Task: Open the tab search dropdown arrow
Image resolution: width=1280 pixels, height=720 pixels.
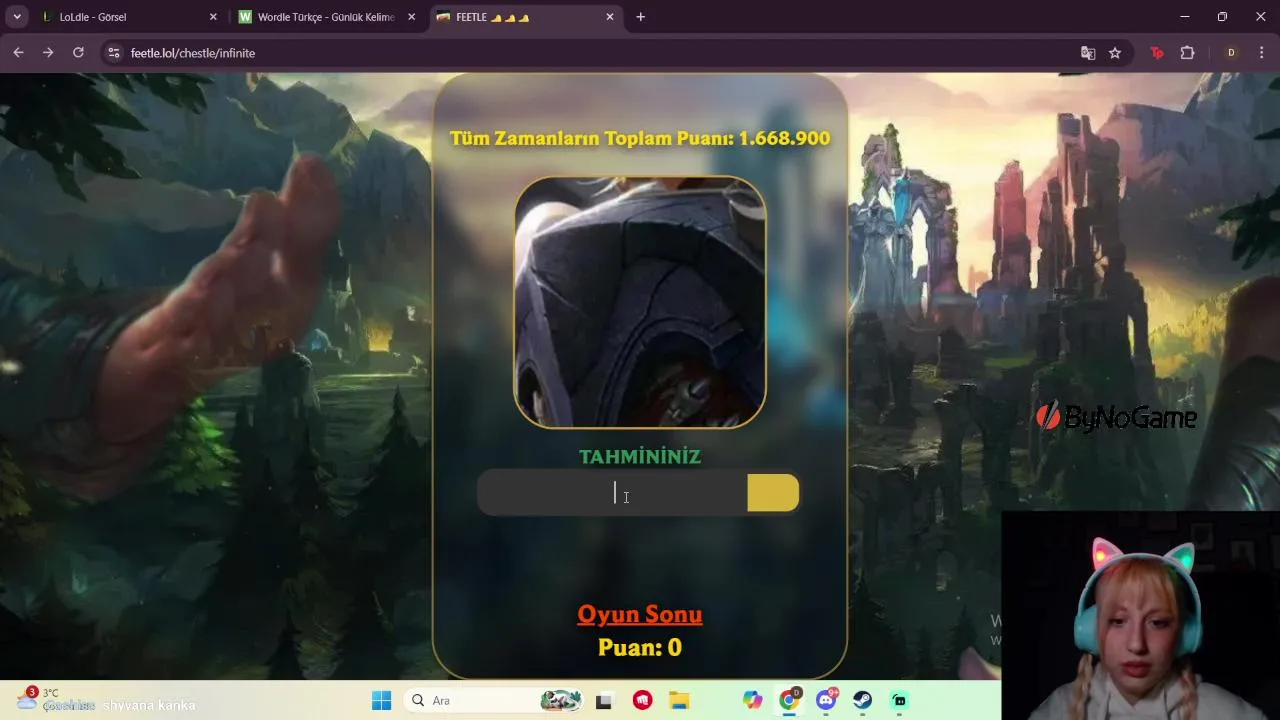Action: (17, 17)
